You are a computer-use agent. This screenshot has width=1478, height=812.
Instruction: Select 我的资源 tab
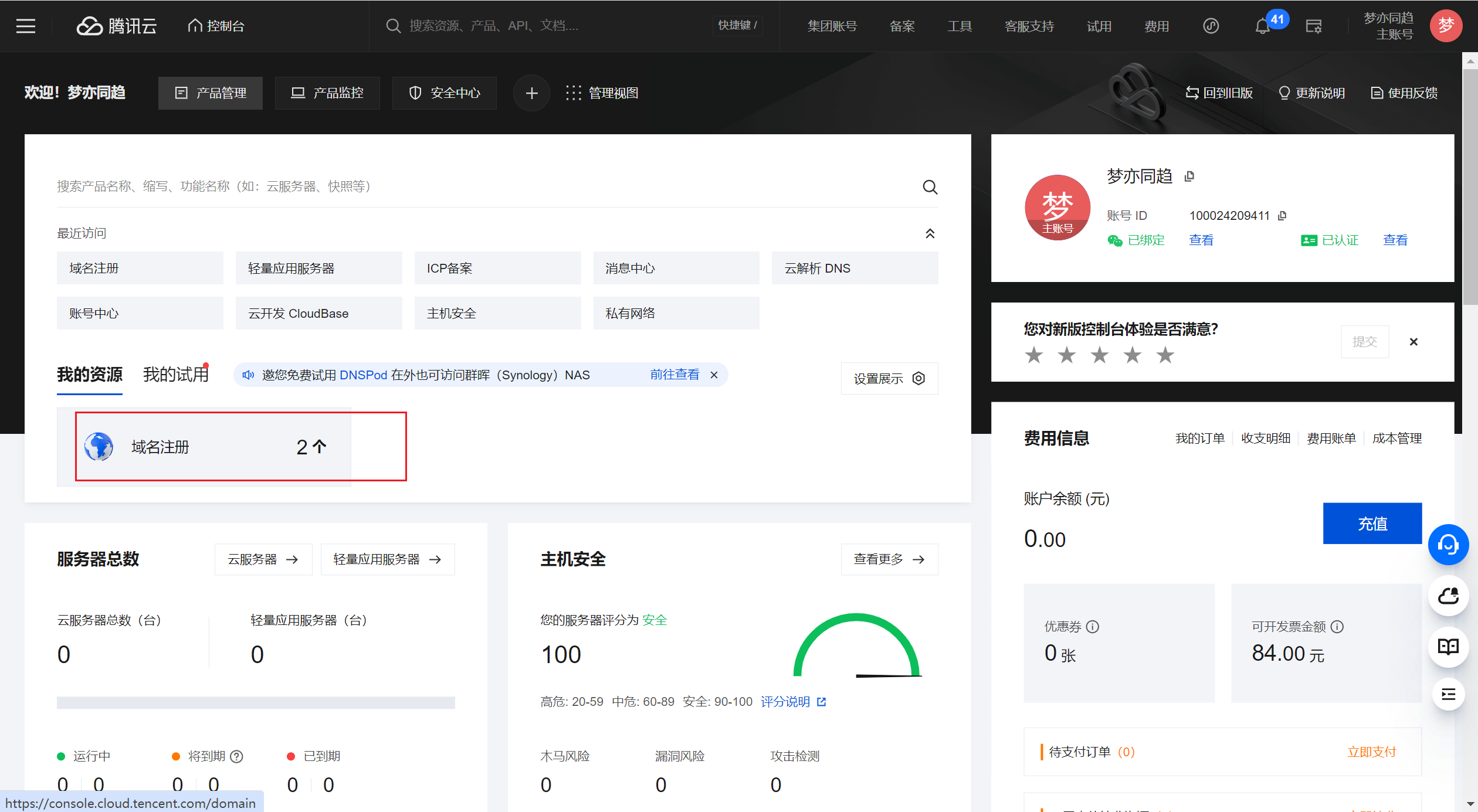coord(90,375)
